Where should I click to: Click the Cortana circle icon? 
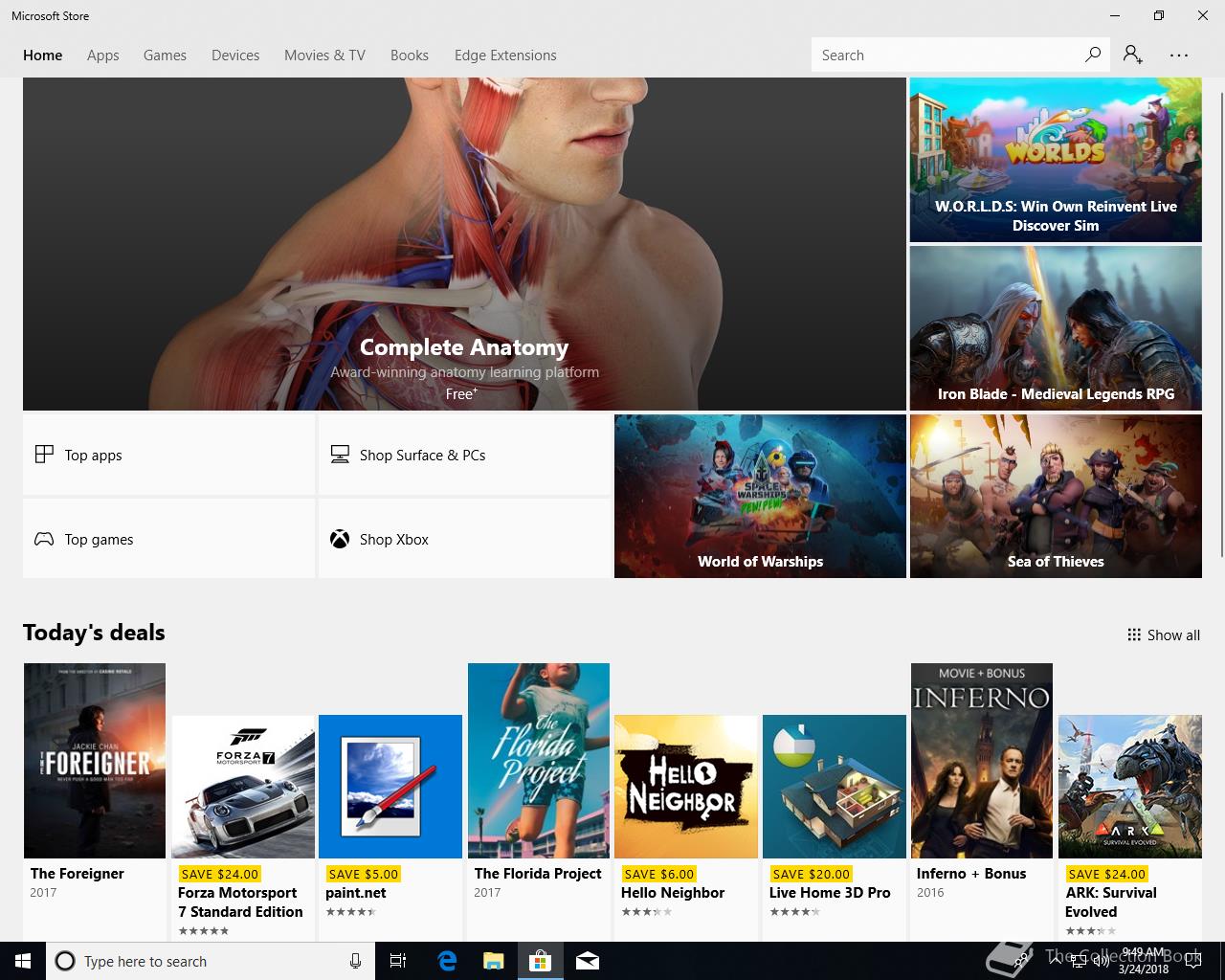pyautogui.click(x=65, y=961)
